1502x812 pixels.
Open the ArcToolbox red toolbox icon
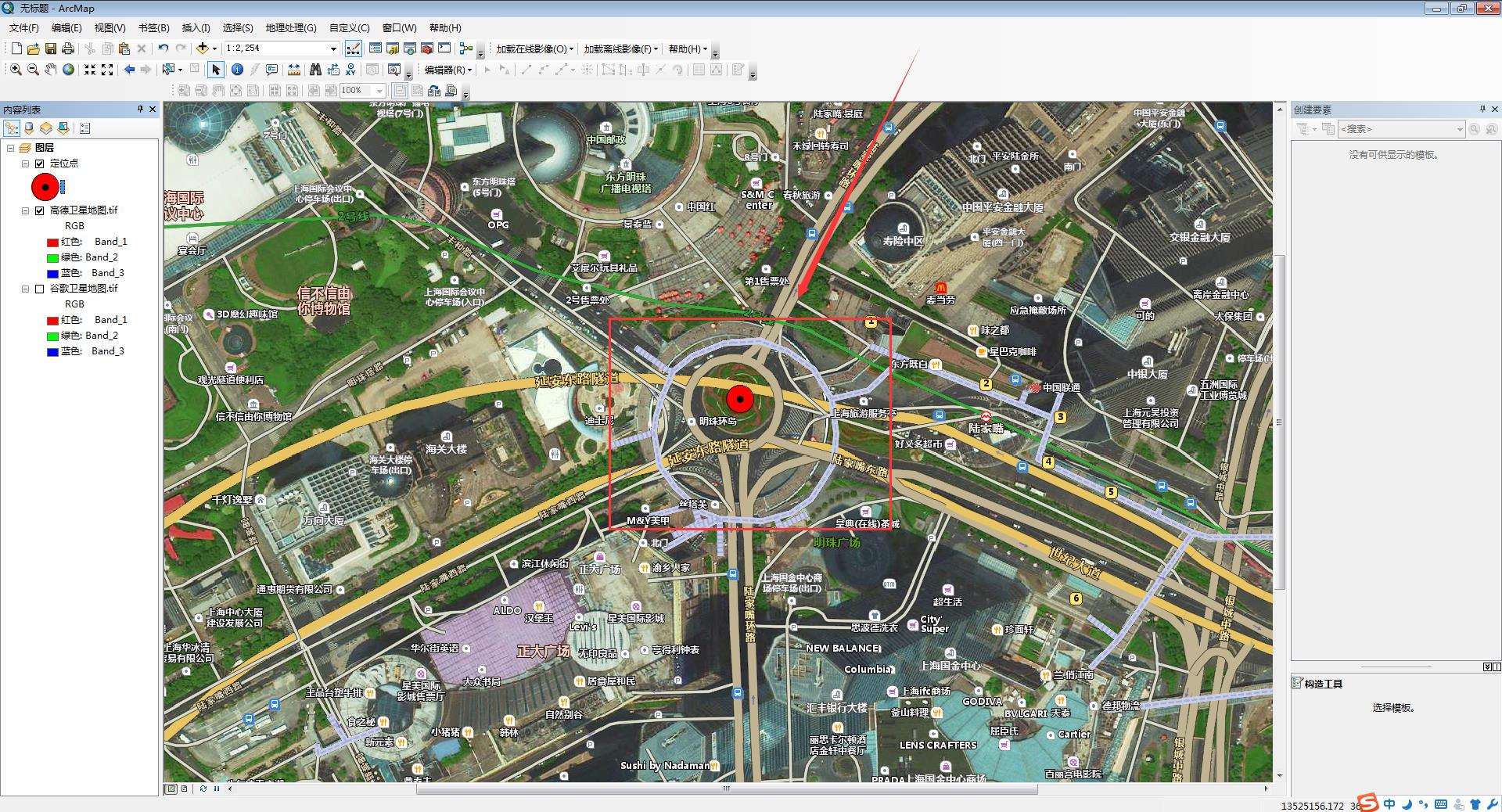427,49
